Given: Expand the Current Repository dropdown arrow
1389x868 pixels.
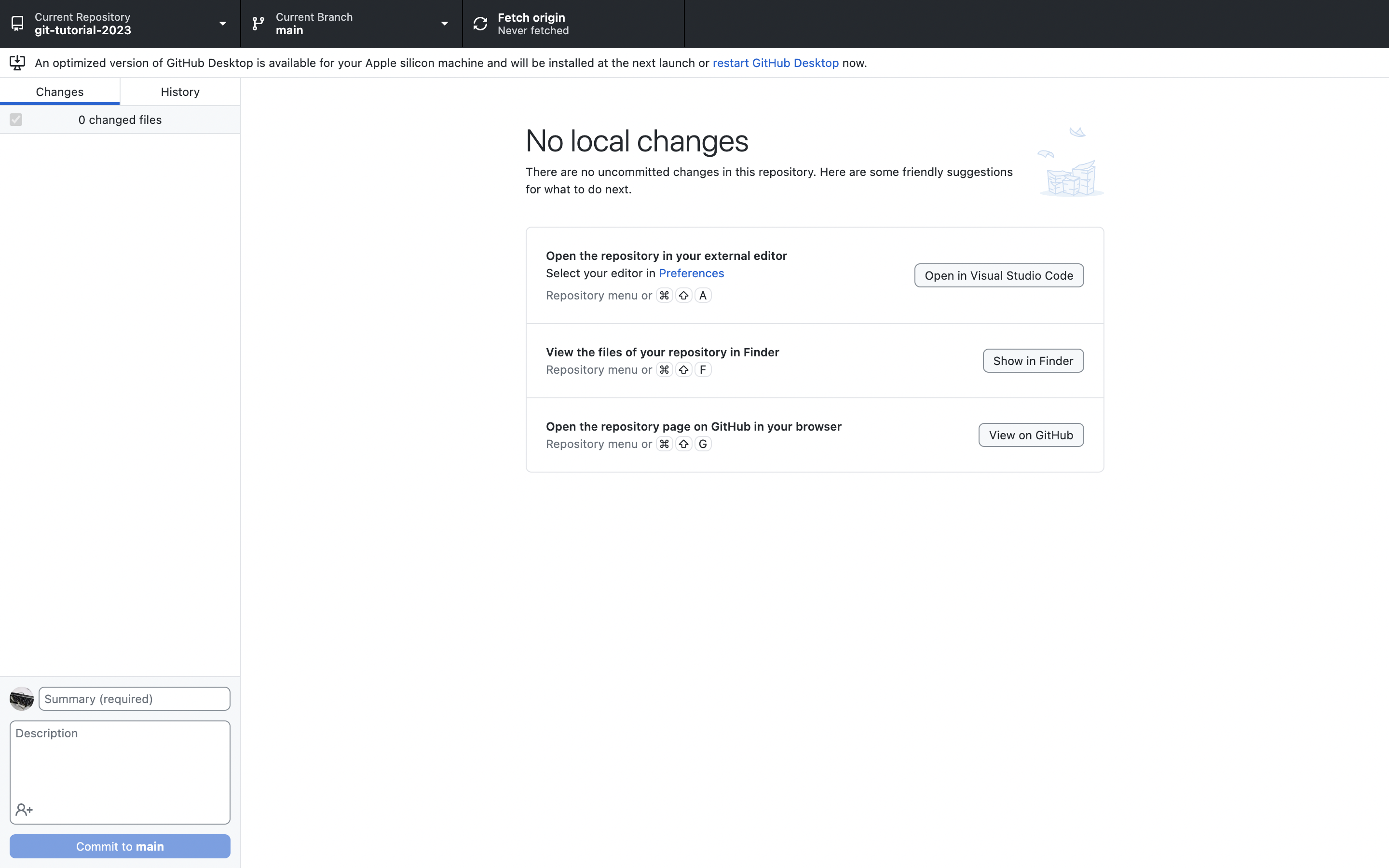Looking at the screenshot, I should [223, 24].
